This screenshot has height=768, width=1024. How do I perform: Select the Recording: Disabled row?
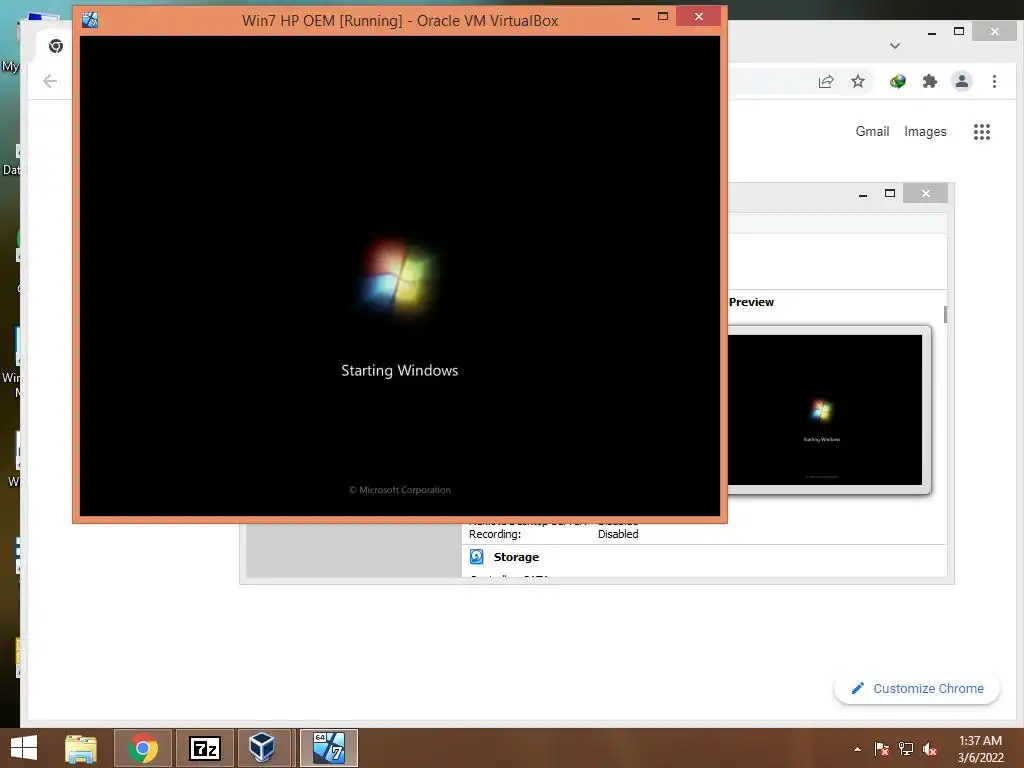point(554,534)
